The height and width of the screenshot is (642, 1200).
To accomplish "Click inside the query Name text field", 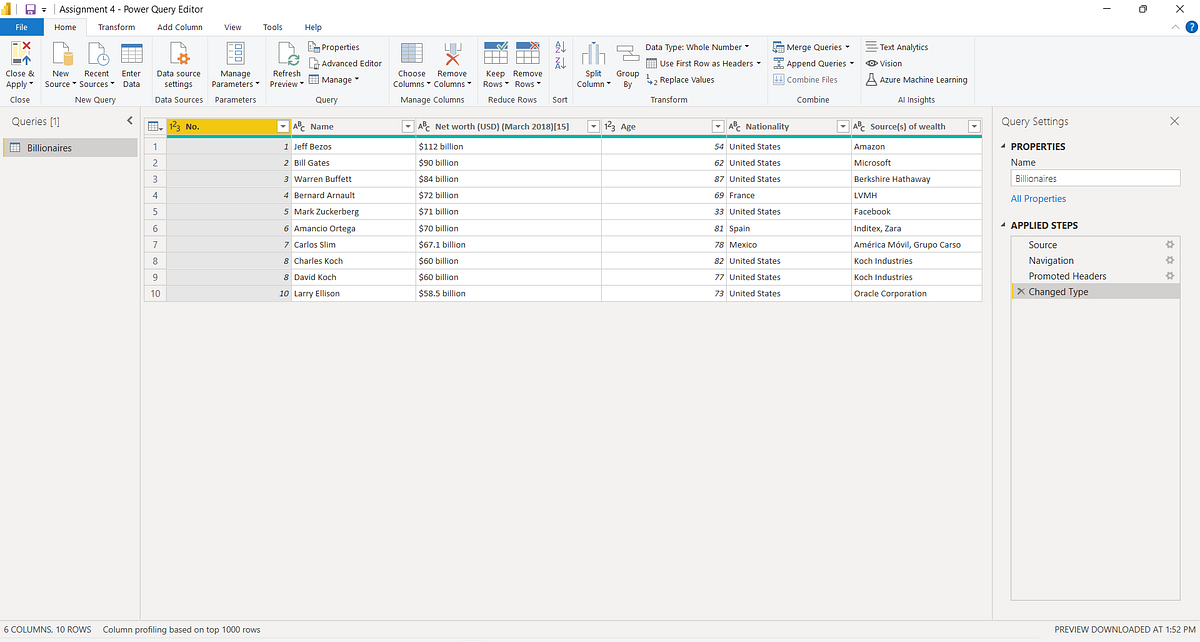I will click(1095, 177).
